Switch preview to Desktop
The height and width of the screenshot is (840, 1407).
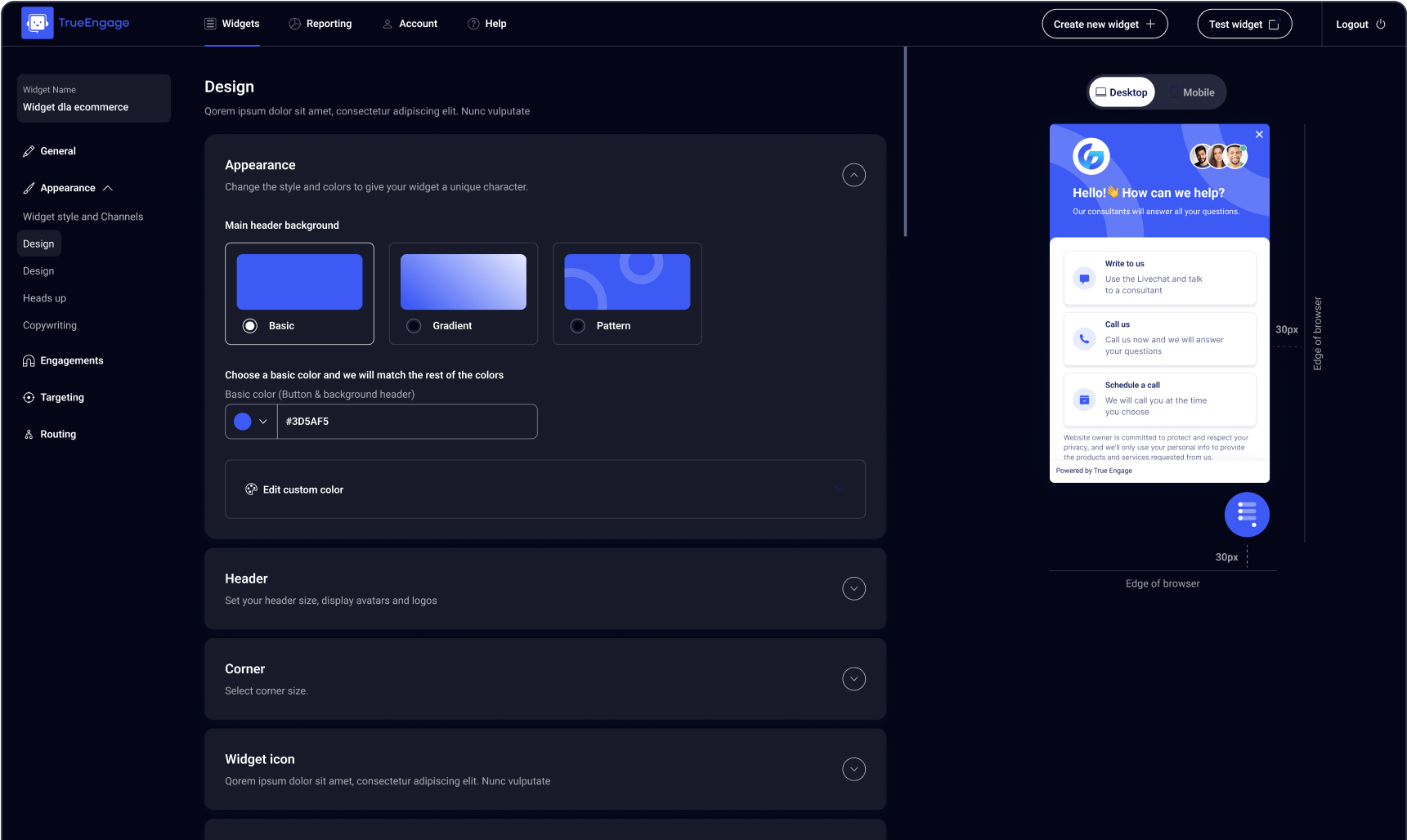click(x=1122, y=92)
